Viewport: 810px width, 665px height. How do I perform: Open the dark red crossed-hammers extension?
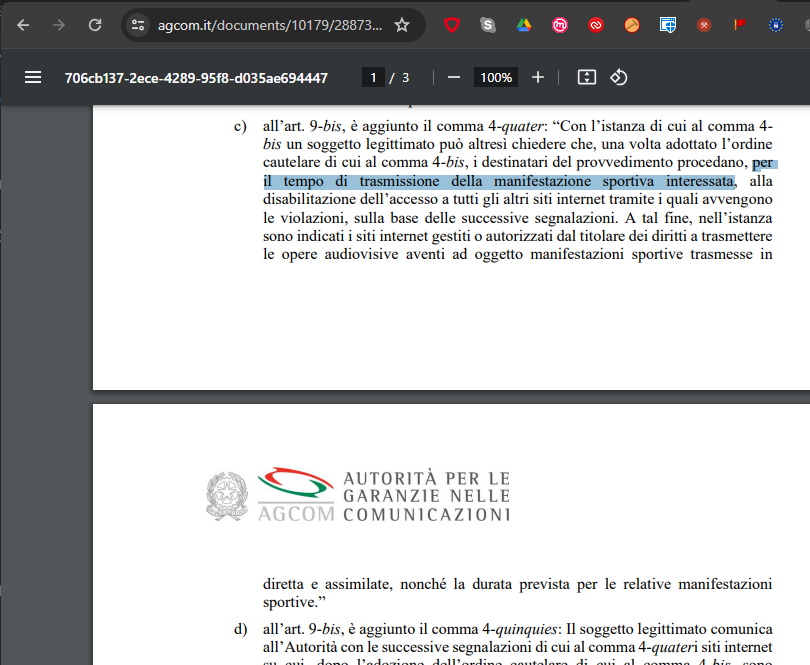[704, 25]
